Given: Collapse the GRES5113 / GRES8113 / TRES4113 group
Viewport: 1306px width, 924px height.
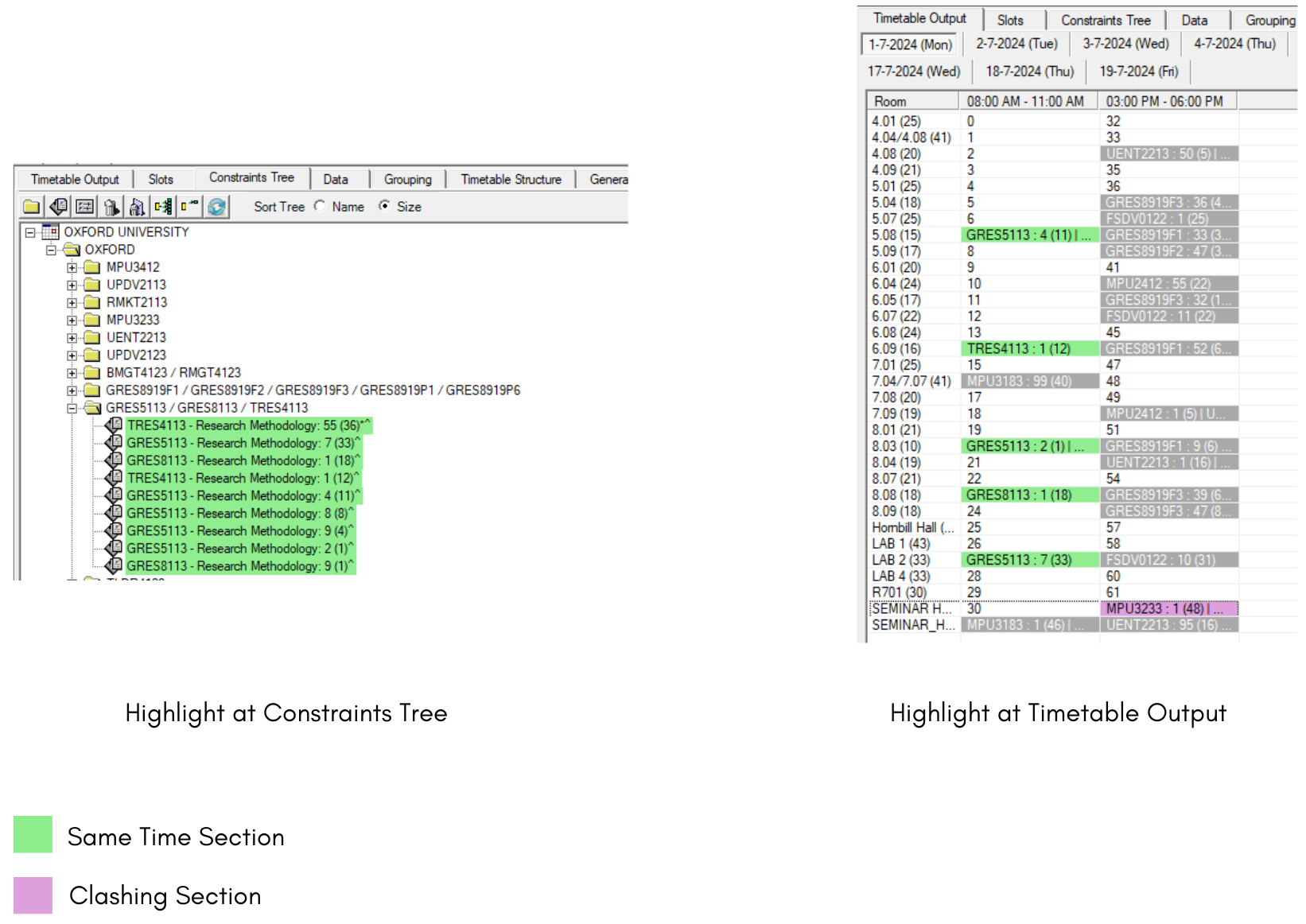Looking at the screenshot, I should coord(72,408).
